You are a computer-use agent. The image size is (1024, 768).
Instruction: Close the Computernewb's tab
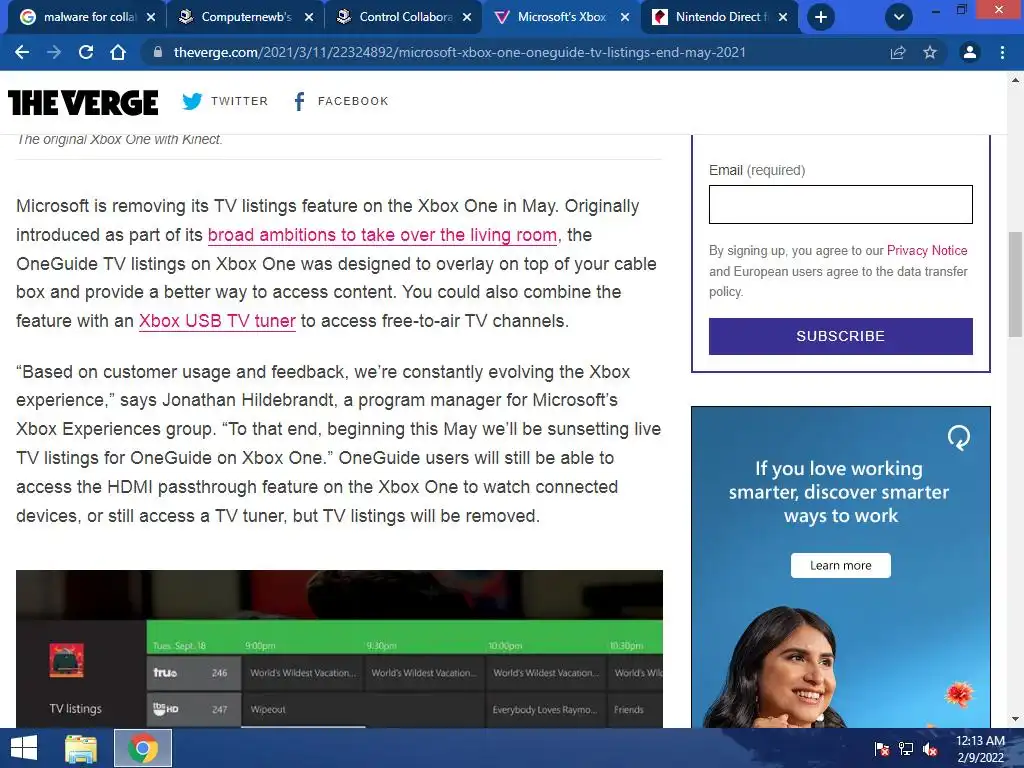(x=309, y=17)
